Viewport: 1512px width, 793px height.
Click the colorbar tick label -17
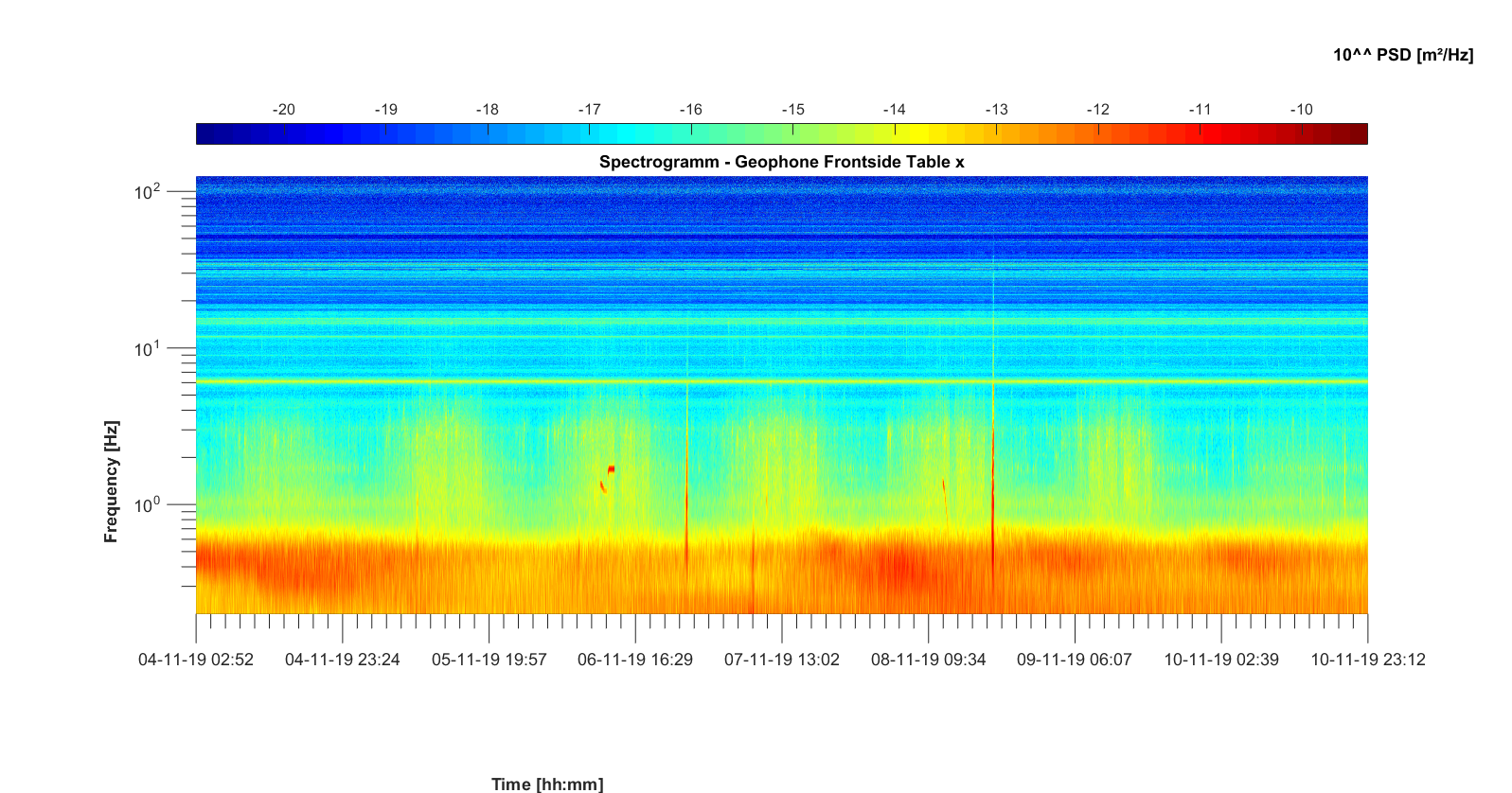(x=589, y=110)
